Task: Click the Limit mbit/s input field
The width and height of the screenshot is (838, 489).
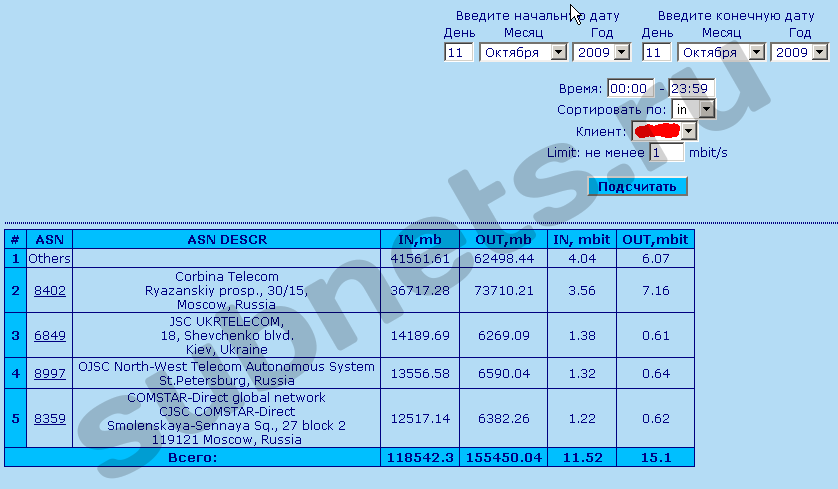Action: [667, 153]
